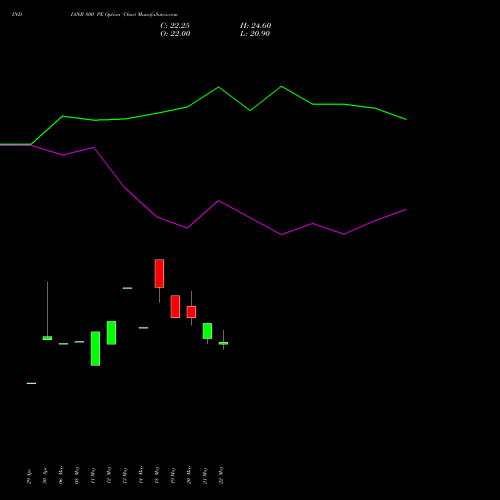Select the 22 May date label
The width and height of the screenshot is (500, 500).
pyautogui.click(x=221, y=475)
